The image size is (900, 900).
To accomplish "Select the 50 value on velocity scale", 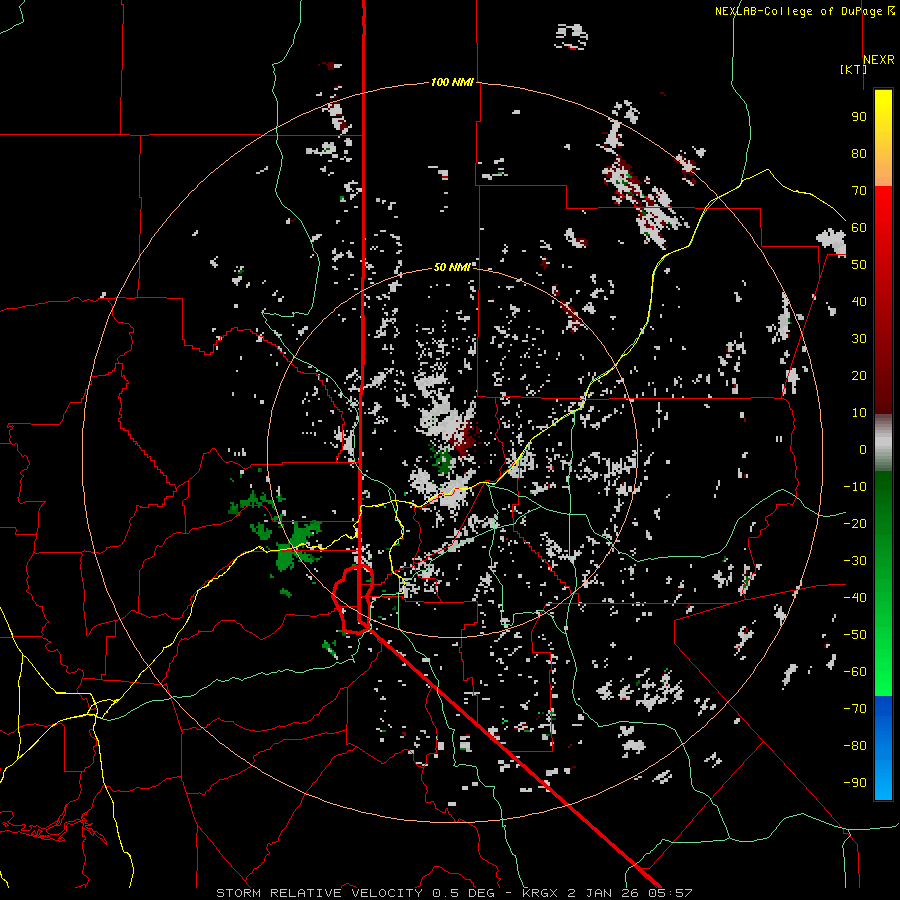I will [859, 265].
